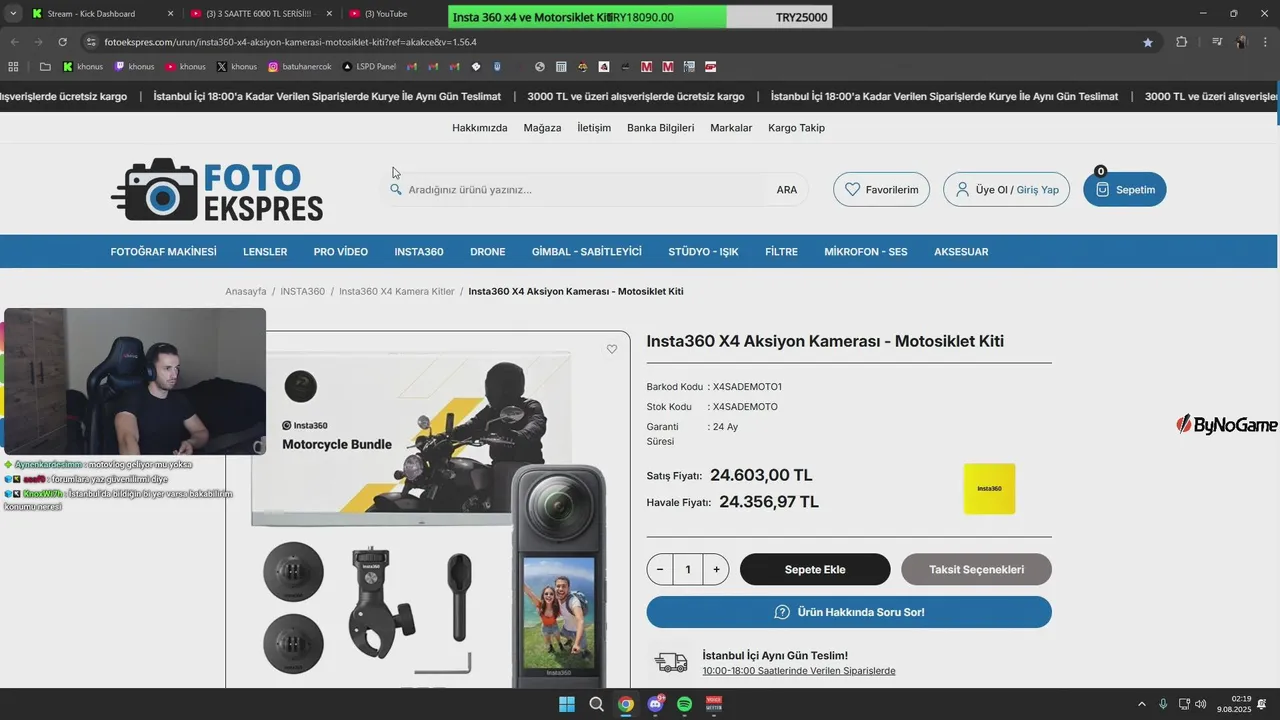This screenshot has height=720, width=1280.
Task: Click Insta360 X4 Kamera Kitler breadcrumb
Action: click(x=397, y=291)
